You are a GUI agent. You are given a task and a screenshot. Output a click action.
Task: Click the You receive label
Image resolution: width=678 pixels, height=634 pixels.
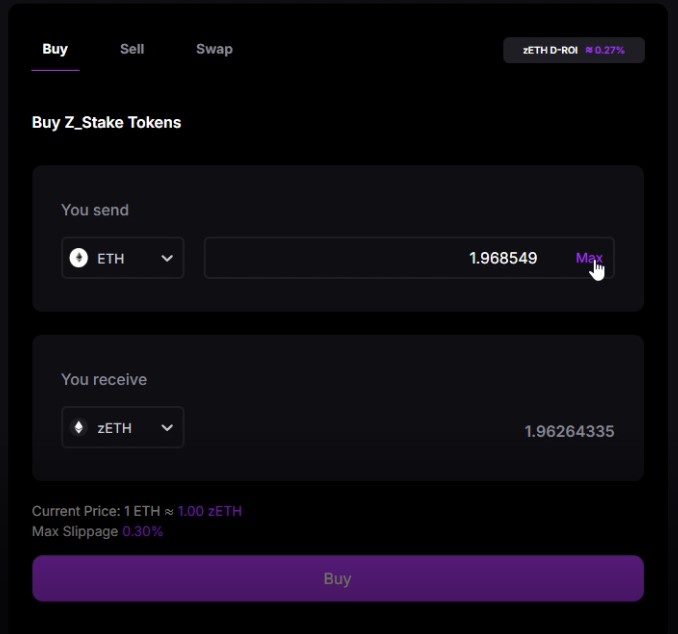(x=104, y=379)
